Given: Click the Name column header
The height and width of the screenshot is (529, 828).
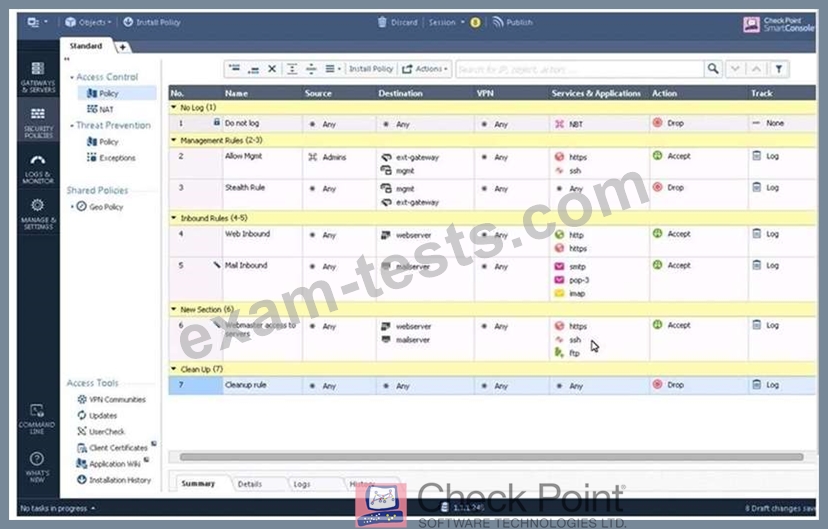Looking at the screenshot, I should click(x=236, y=93).
